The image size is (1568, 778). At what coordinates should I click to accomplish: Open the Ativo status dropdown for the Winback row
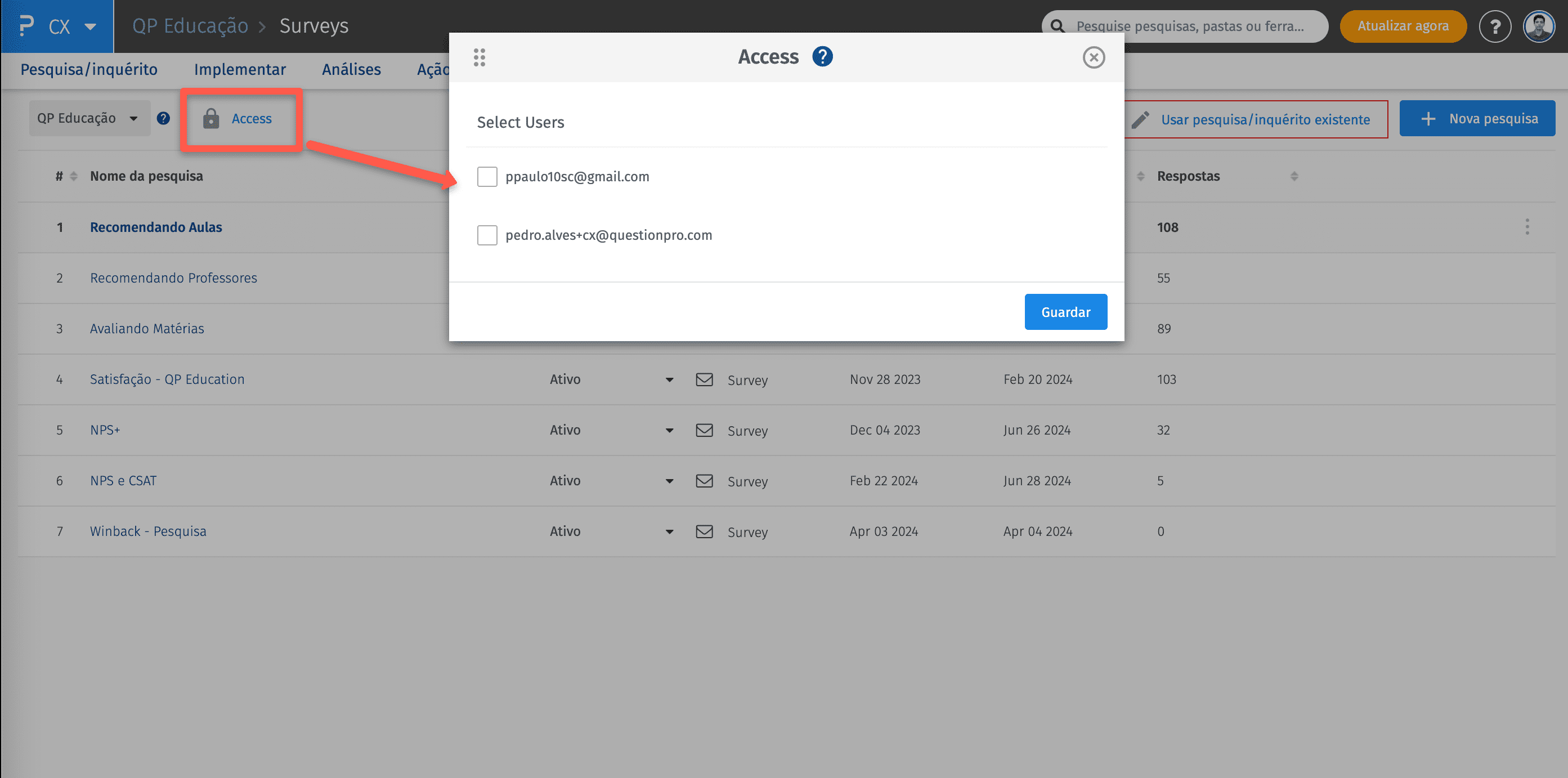click(x=669, y=531)
